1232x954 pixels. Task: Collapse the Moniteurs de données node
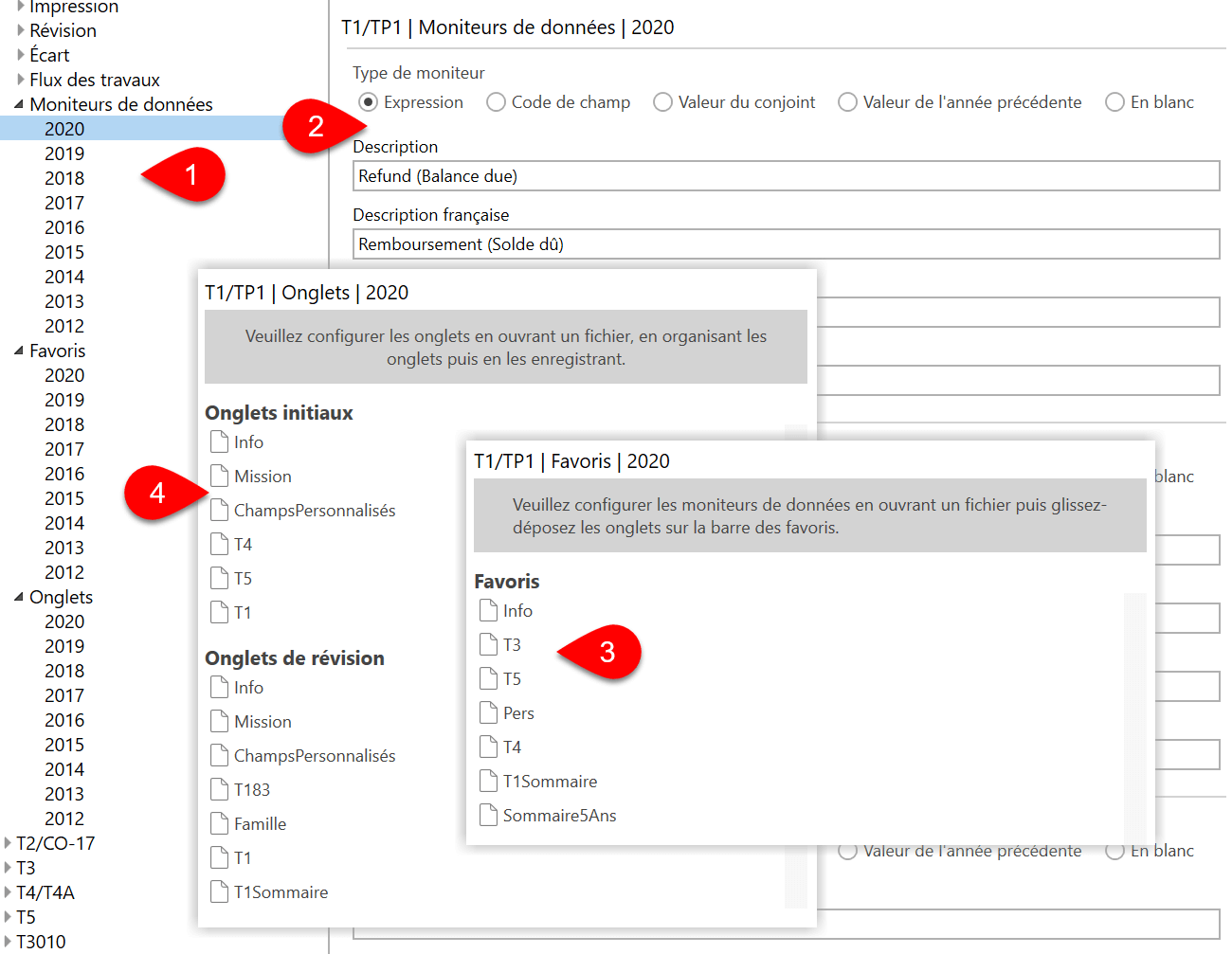[19, 104]
